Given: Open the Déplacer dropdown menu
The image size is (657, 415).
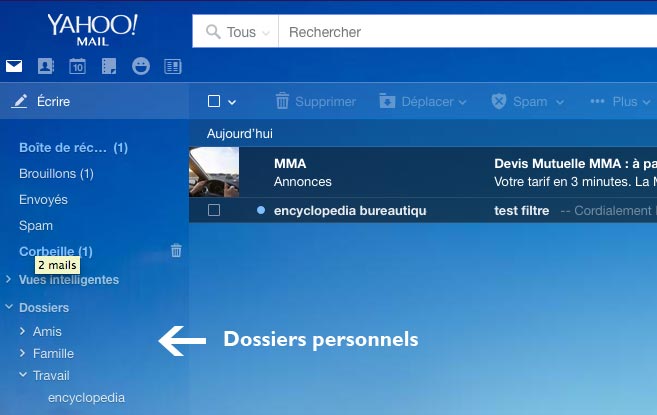Looking at the screenshot, I should coord(423,101).
